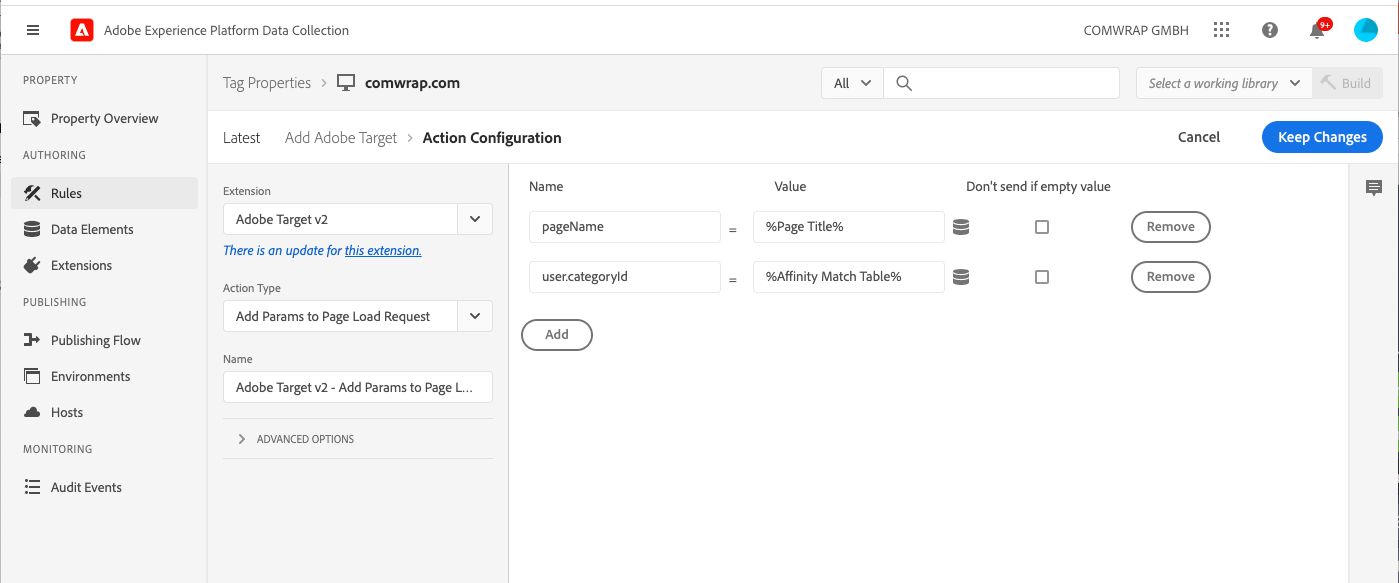
Task: Click the Property Overview tag icon
Action: [32, 119]
